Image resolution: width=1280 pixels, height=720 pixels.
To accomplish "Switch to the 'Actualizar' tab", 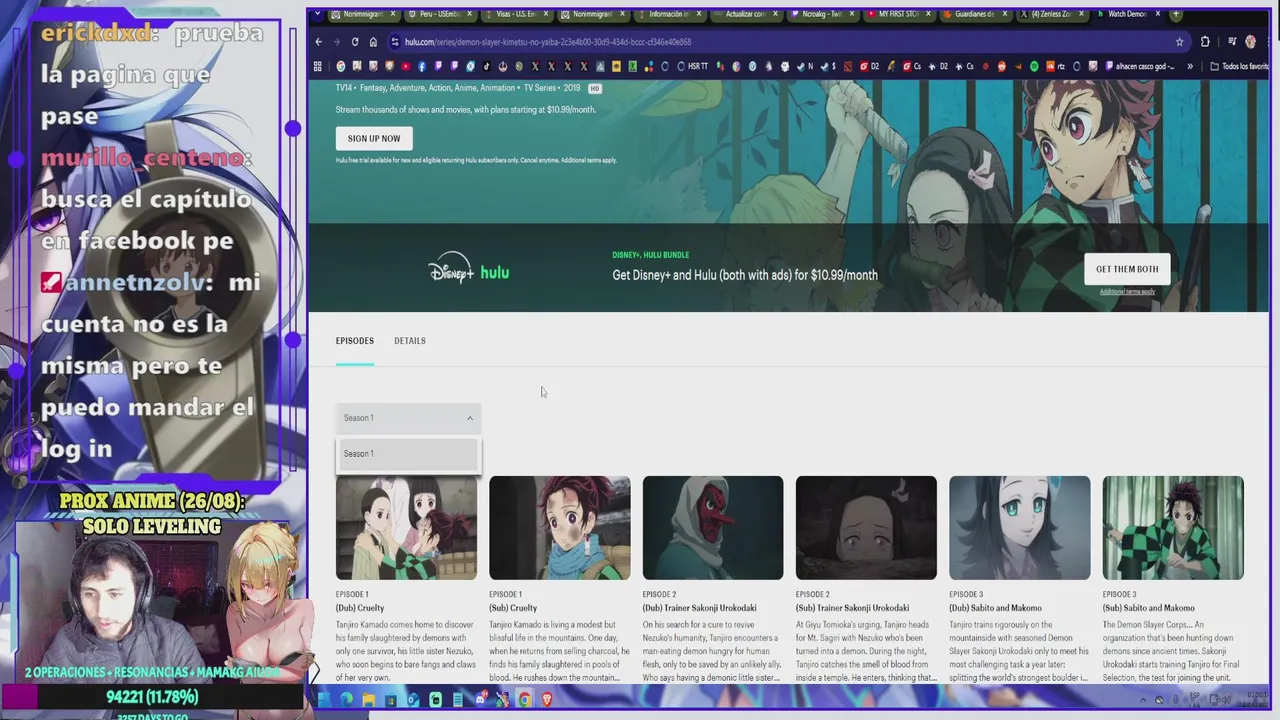I will [745, 14].
